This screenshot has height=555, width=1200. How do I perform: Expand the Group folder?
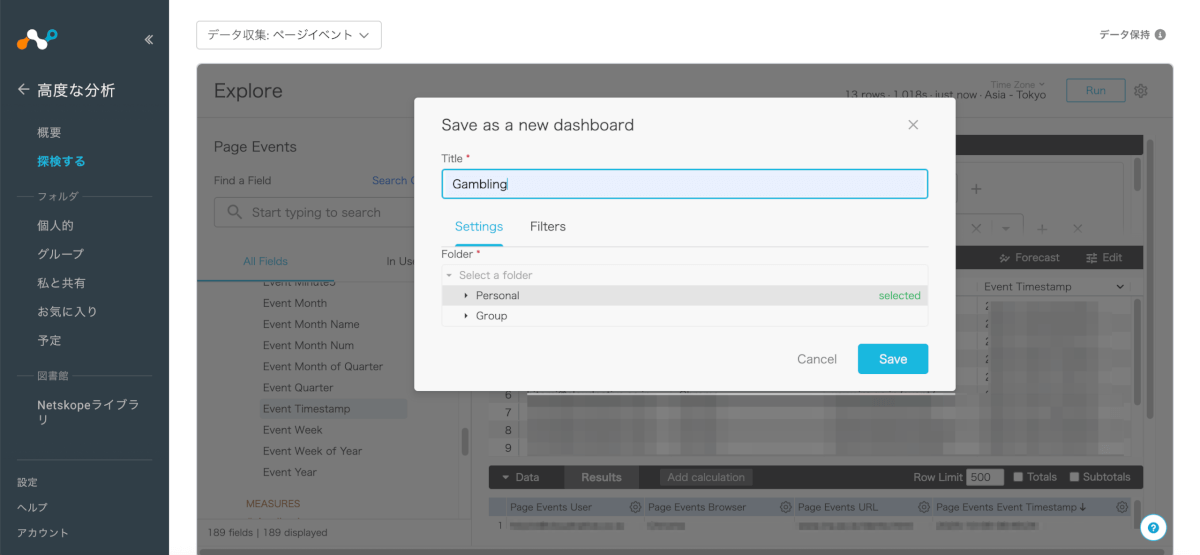point(466,316)
